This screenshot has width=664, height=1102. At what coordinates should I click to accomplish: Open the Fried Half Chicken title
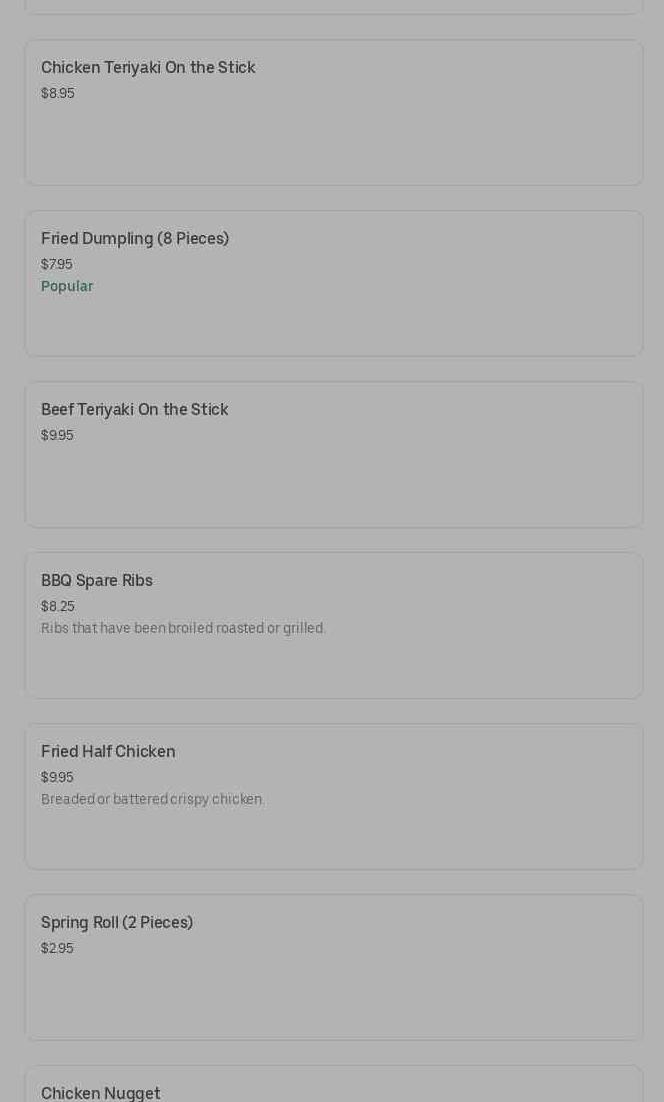click(108, 752)
